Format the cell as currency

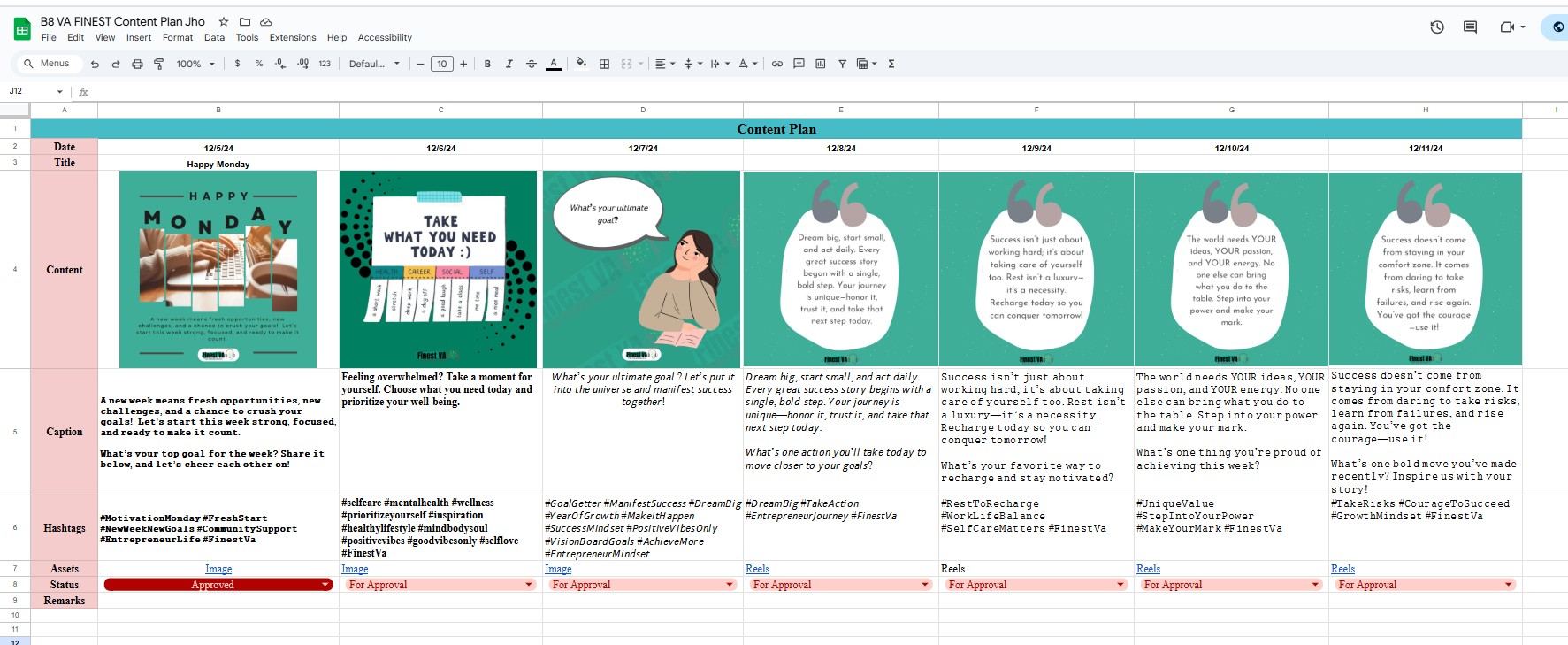[237, 64]
